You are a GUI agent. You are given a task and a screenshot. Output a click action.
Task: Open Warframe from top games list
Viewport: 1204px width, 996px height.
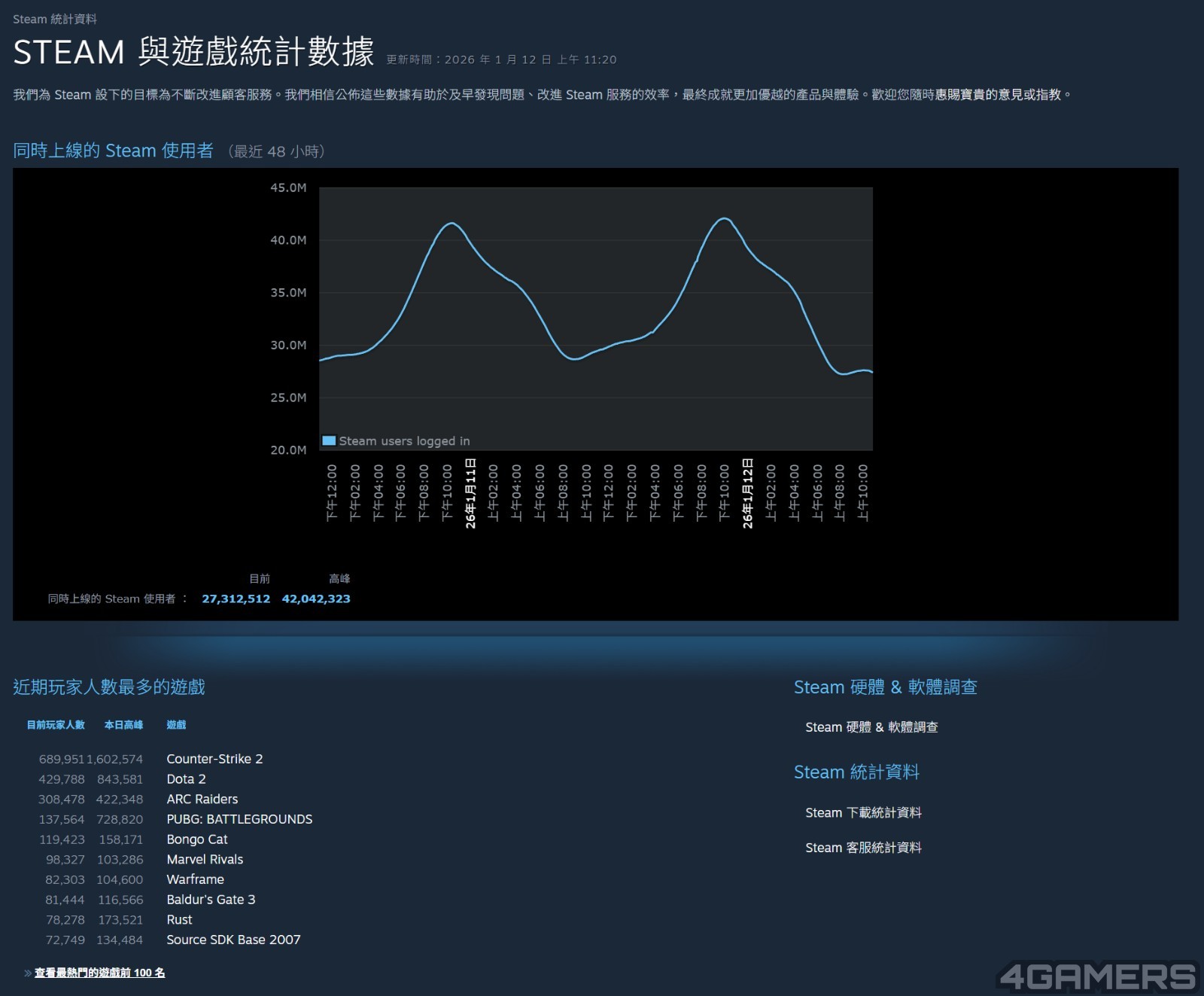point(195,879)
